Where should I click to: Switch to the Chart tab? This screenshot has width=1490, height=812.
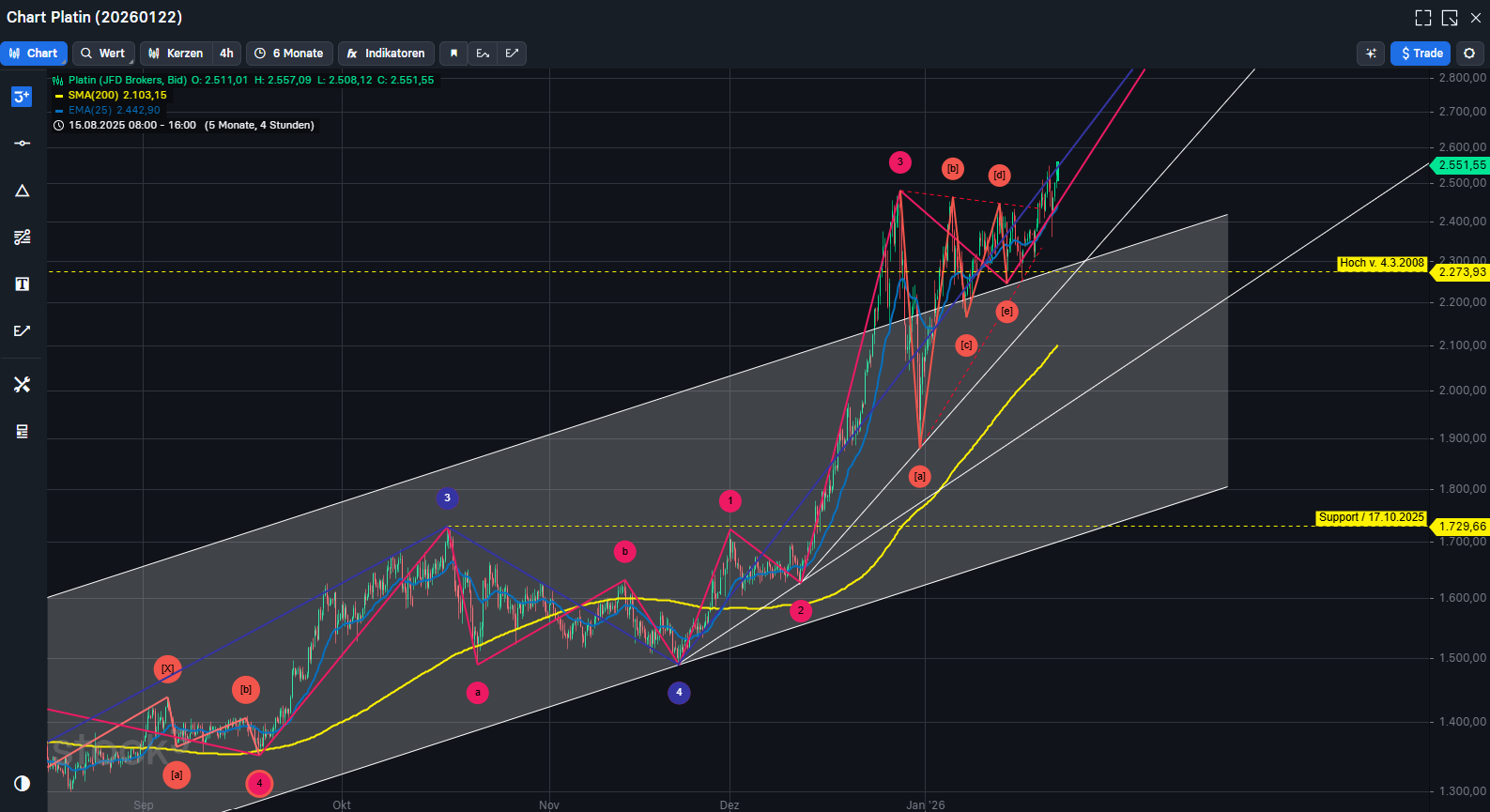(x=34, y=54)
